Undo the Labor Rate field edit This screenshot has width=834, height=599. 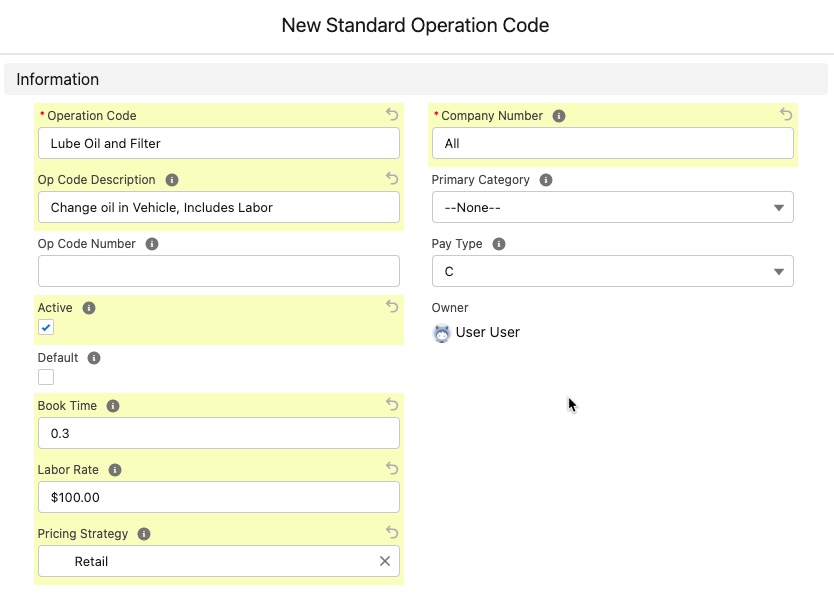[392, 468]
